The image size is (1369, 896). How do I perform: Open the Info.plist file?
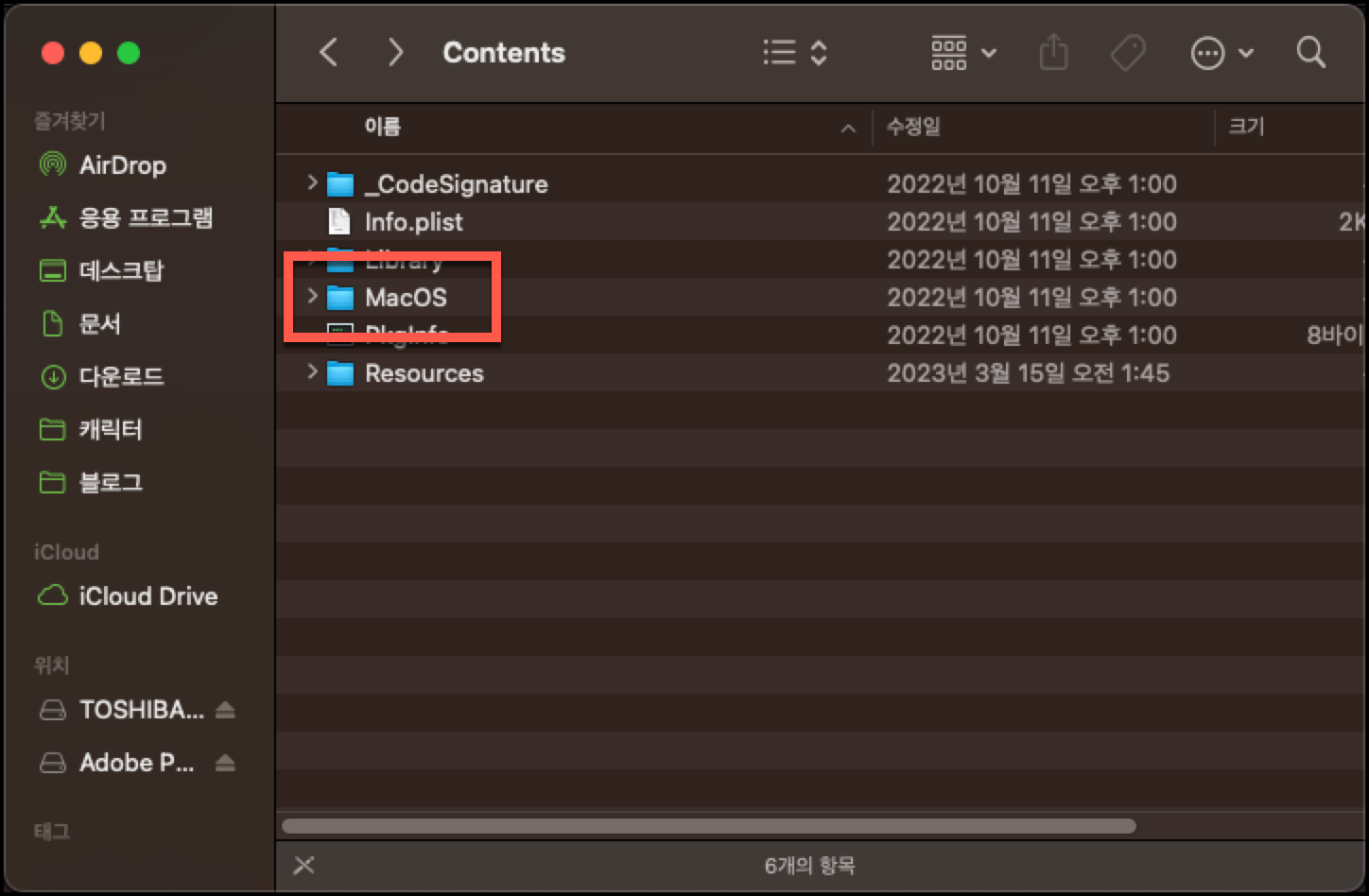click(x=414, y=221)
